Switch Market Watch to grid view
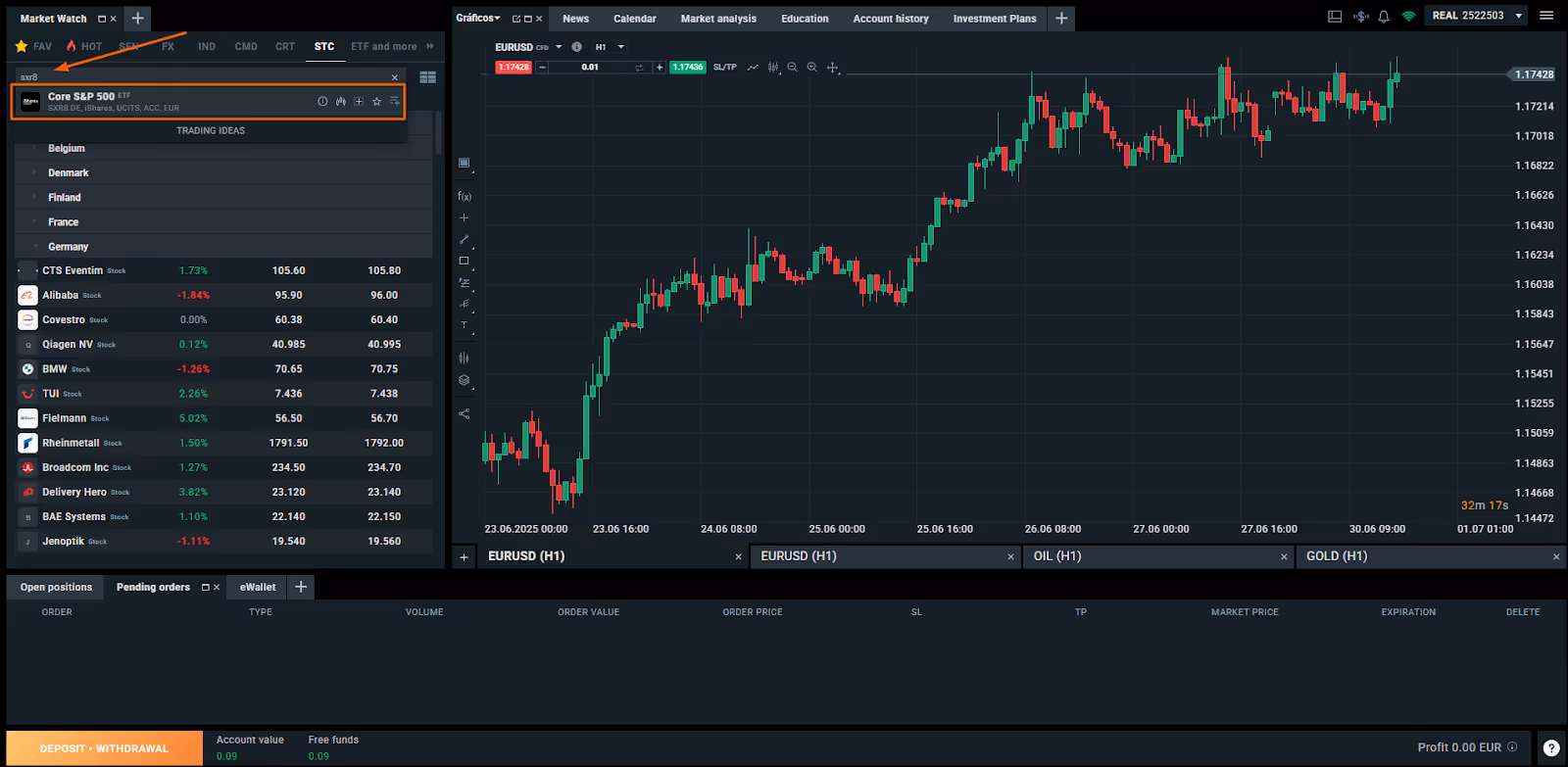1568x767 pixels. (x=428, y=77)
